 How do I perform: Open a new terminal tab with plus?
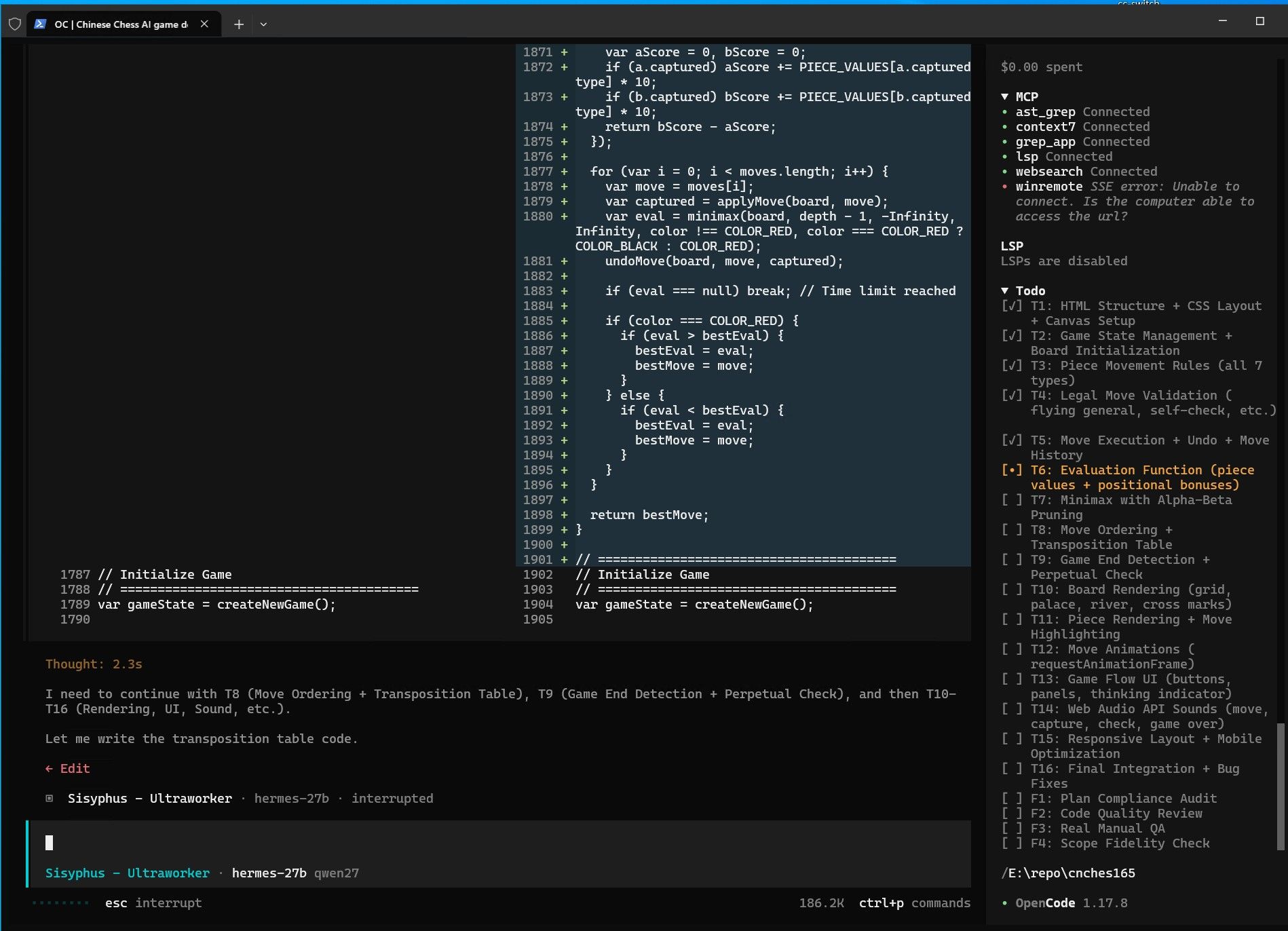pyautogui.click(x=239, y=24)
